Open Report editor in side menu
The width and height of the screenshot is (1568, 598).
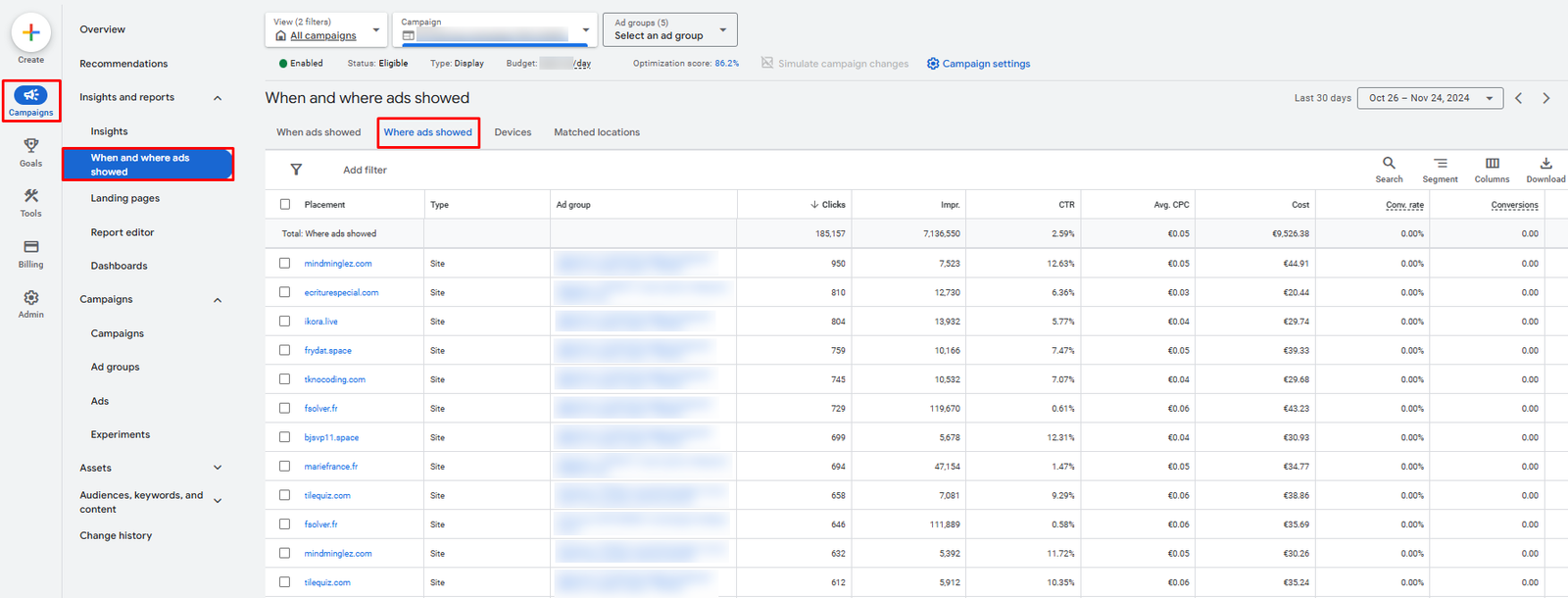tap(122, 232)
